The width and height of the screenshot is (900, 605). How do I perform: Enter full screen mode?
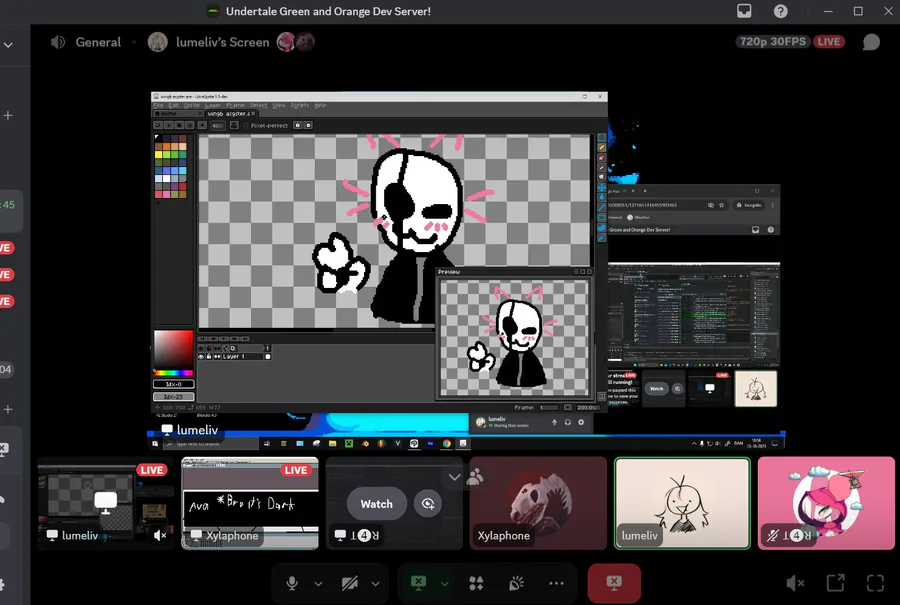(x=875, y=583)
